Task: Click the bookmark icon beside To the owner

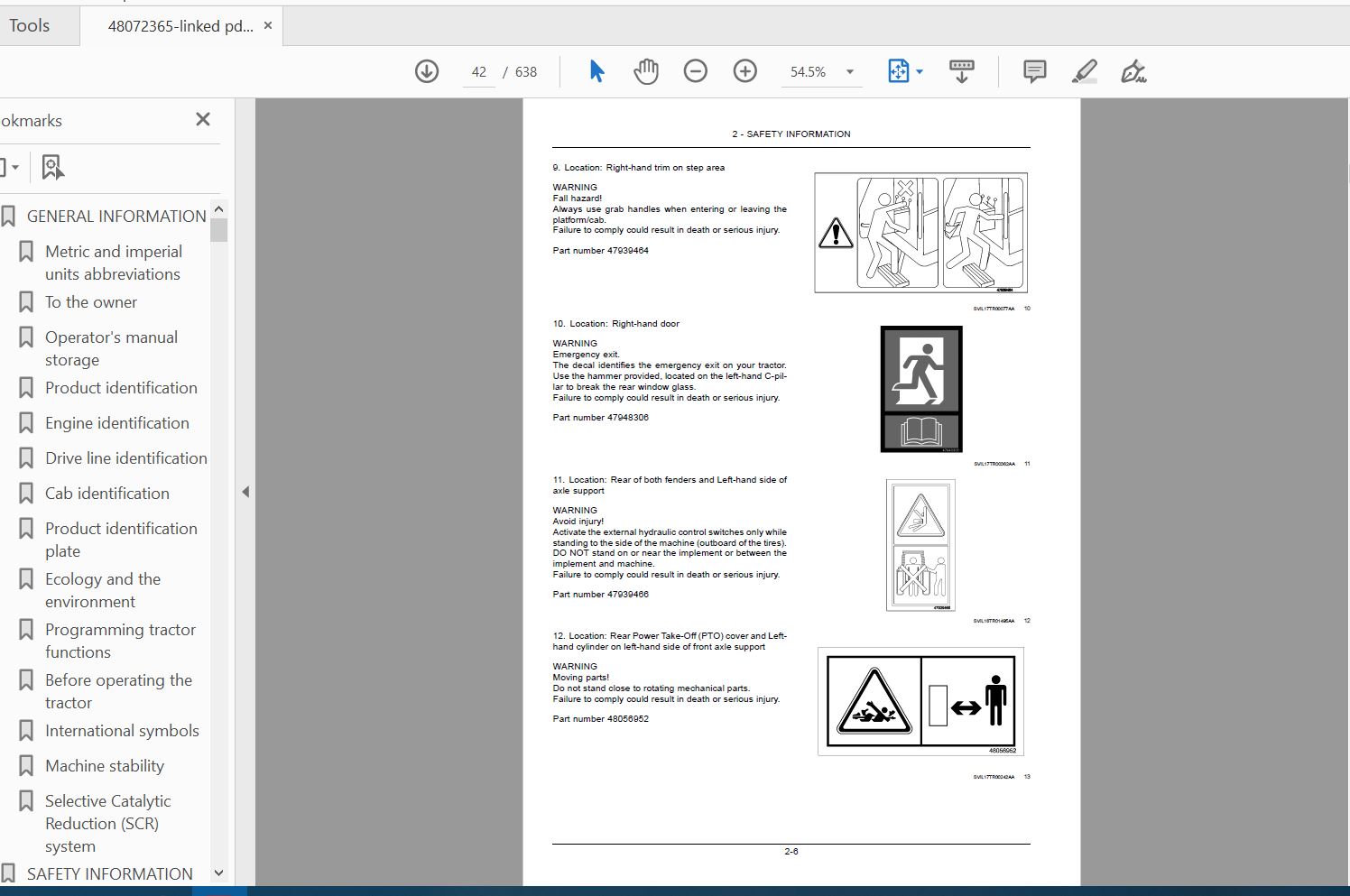Action: [x=26, y=302]
